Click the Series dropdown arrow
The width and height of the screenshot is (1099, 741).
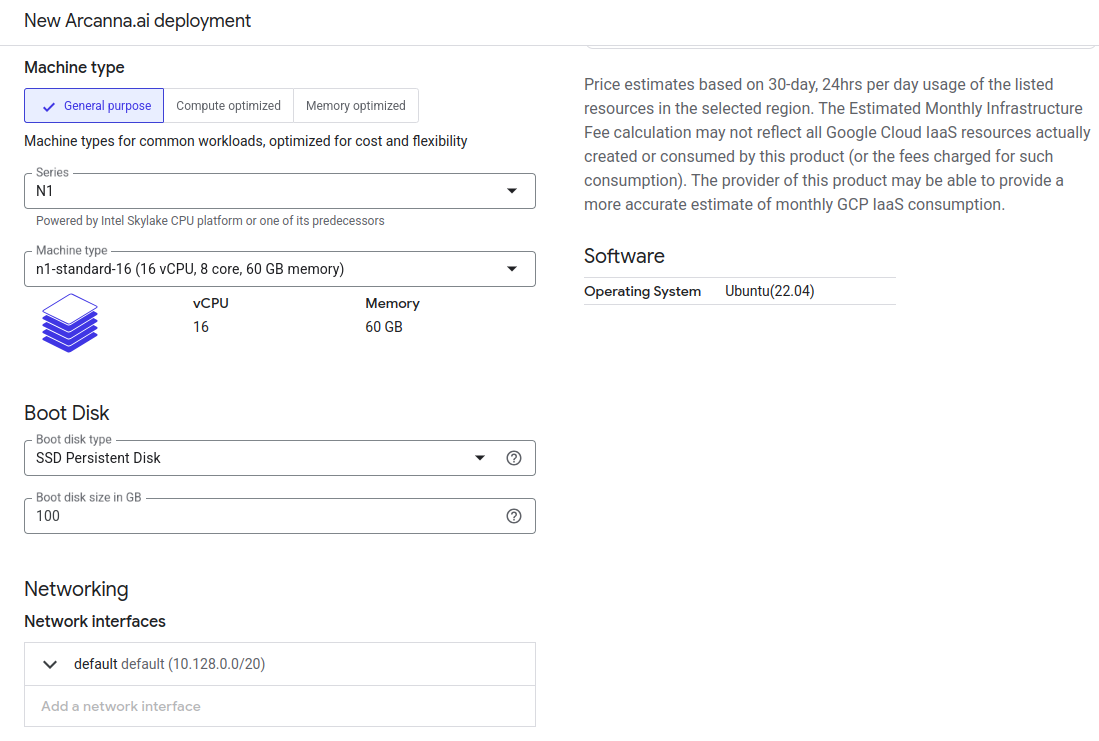(512, 191)
